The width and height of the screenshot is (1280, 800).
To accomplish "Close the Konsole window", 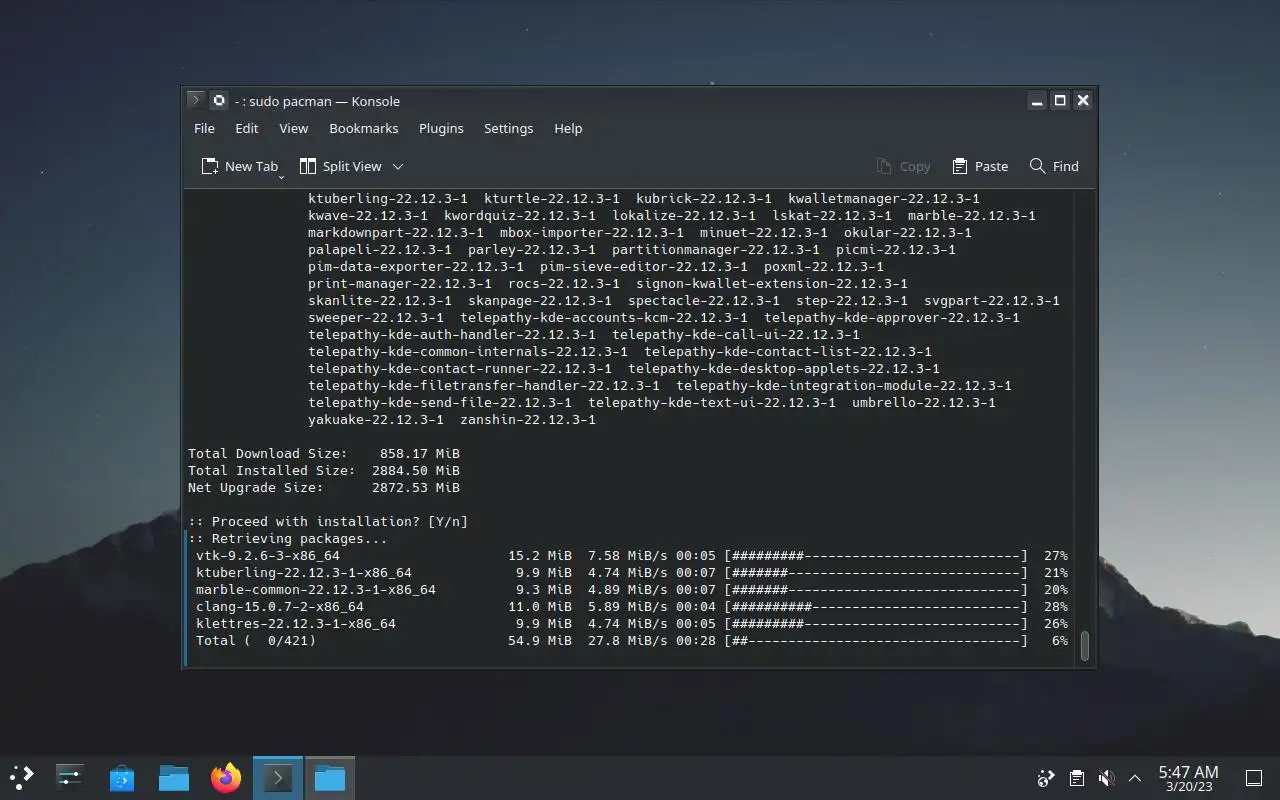I will (1082, 100).
